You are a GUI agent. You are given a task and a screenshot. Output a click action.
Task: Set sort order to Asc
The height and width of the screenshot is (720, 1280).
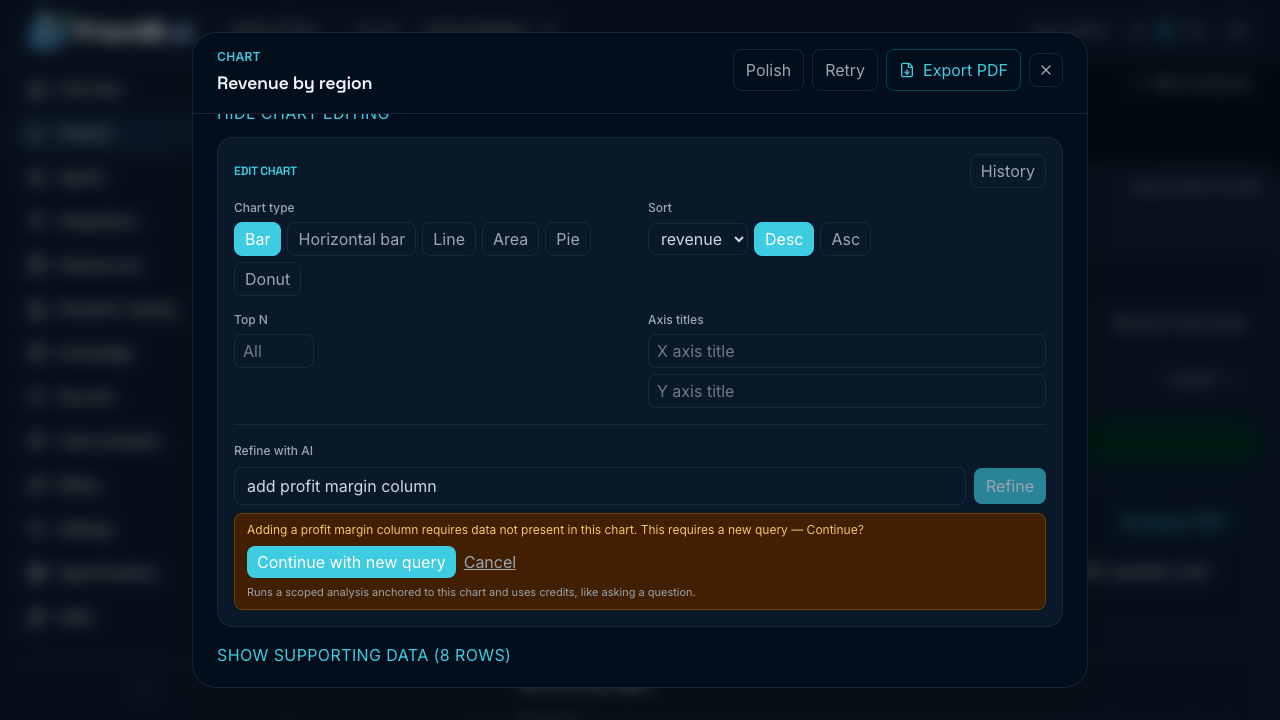pyautogui.click(x=845, y=239)
